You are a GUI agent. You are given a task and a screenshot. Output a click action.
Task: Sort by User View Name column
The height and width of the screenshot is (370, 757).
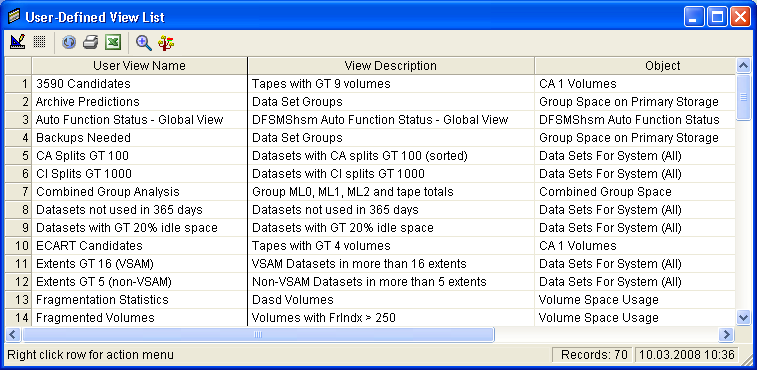click(x=140, y=66)
